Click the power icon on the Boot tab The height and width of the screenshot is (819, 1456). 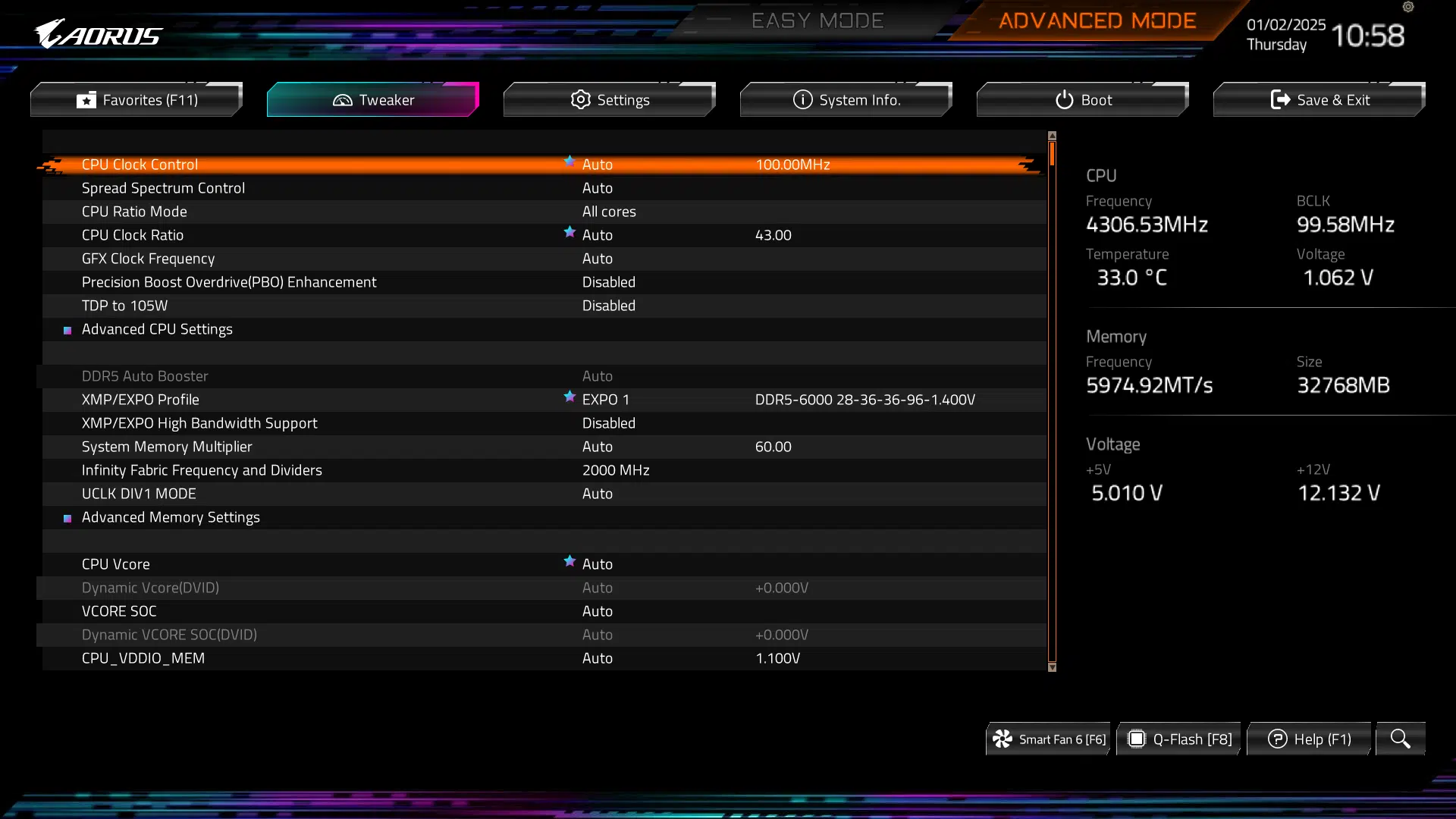click(1065, 99)
